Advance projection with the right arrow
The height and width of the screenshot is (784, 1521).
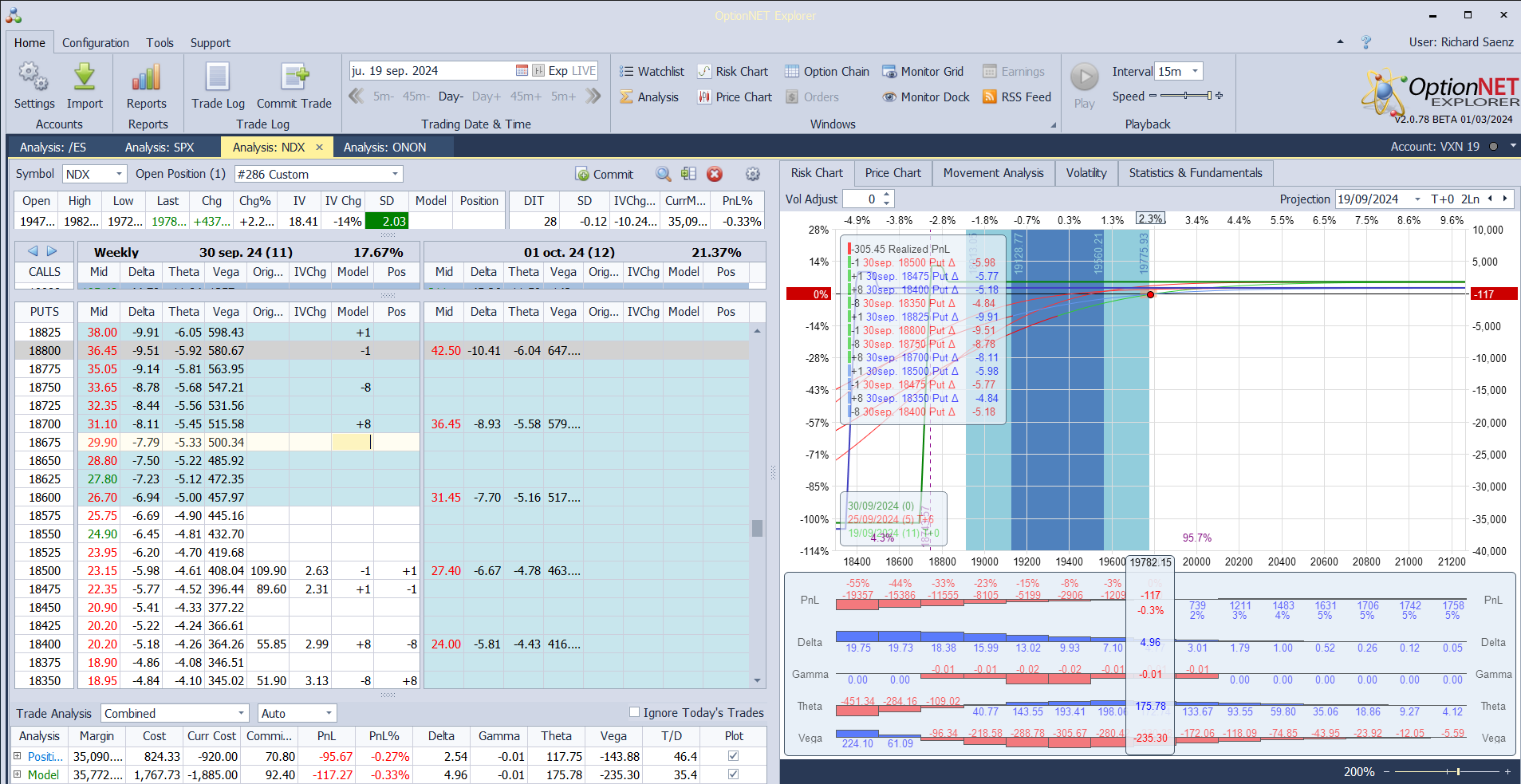[x=1505, y=199]
